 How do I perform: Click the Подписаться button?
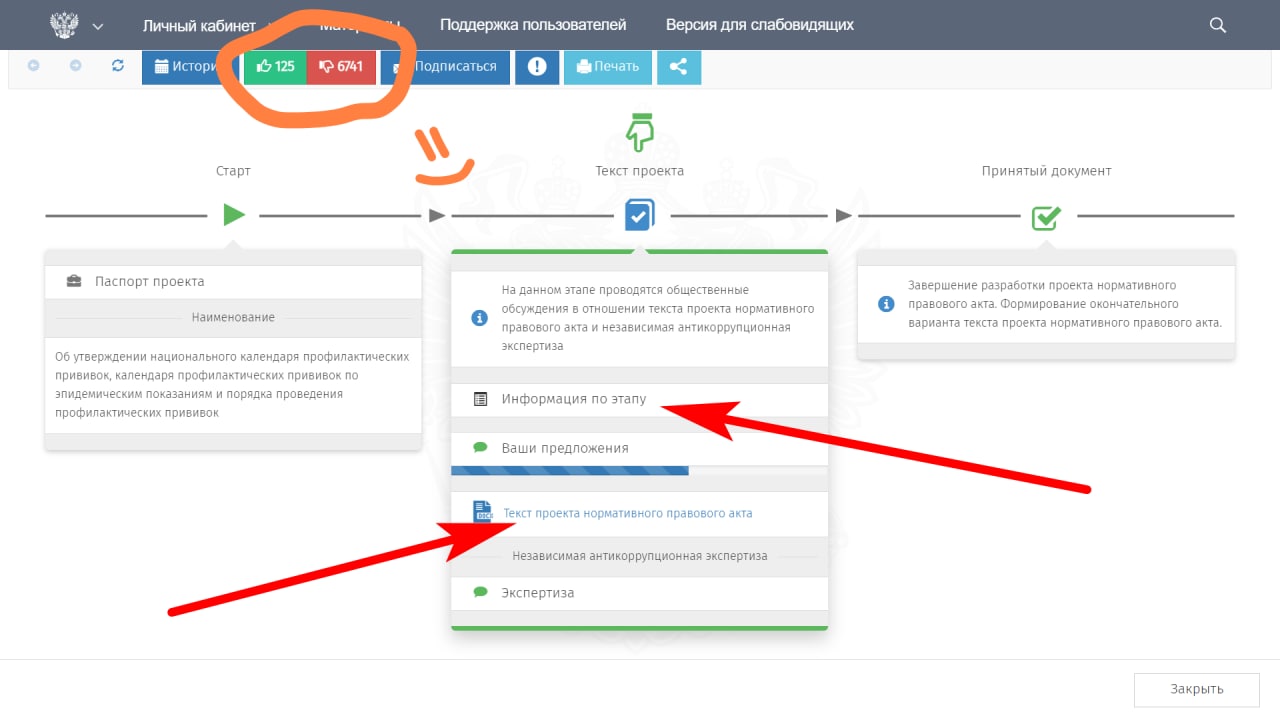[x=446, y=67]
